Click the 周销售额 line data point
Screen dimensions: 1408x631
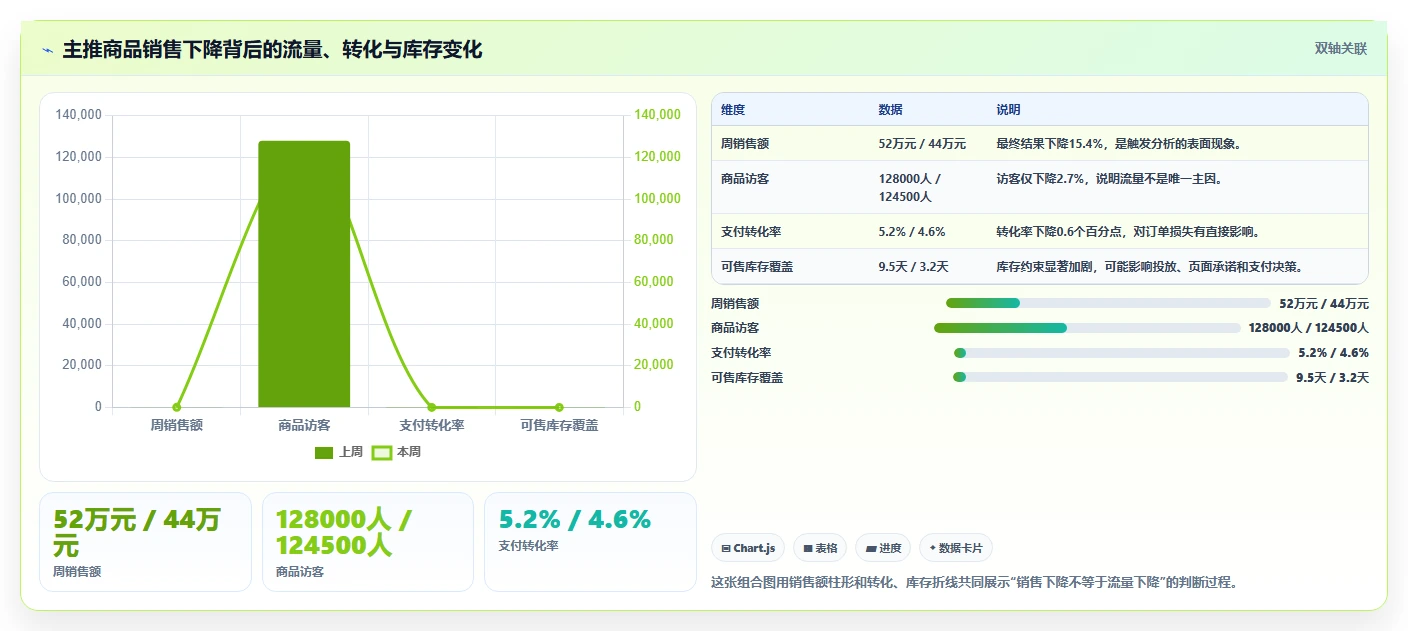pyautogui.click(x=177, y=407)
